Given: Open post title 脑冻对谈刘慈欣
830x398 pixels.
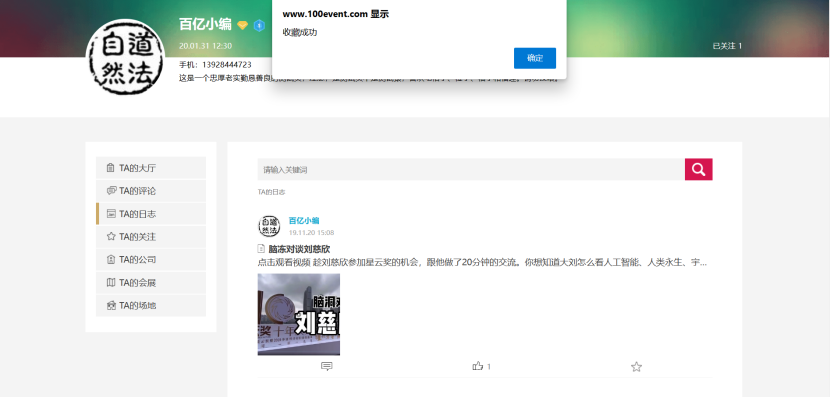Looking at the screenshot, I should (x=299, y=249).
